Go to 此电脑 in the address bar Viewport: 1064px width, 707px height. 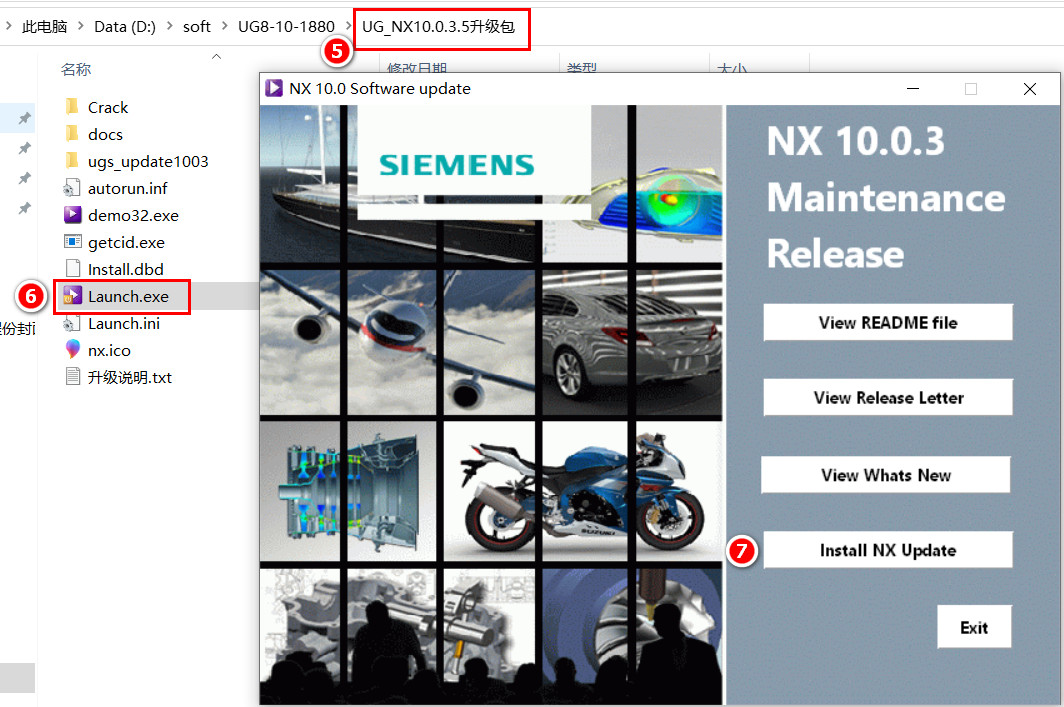click(x=45, y=26)
